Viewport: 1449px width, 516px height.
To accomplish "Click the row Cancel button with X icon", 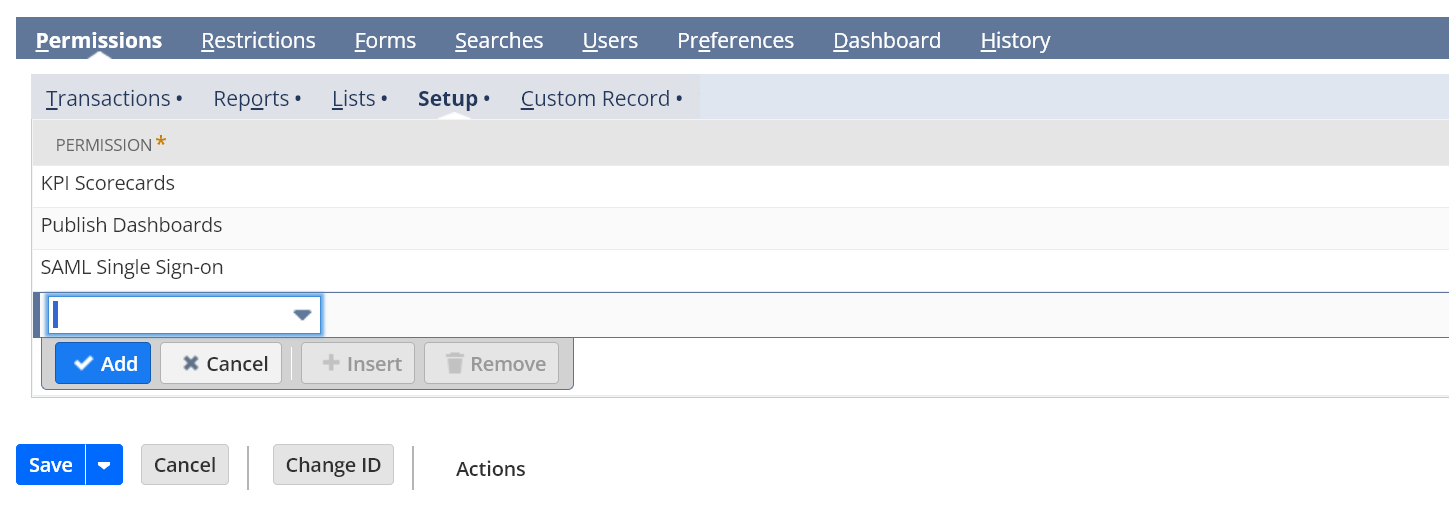I will (x=221, y=364).
